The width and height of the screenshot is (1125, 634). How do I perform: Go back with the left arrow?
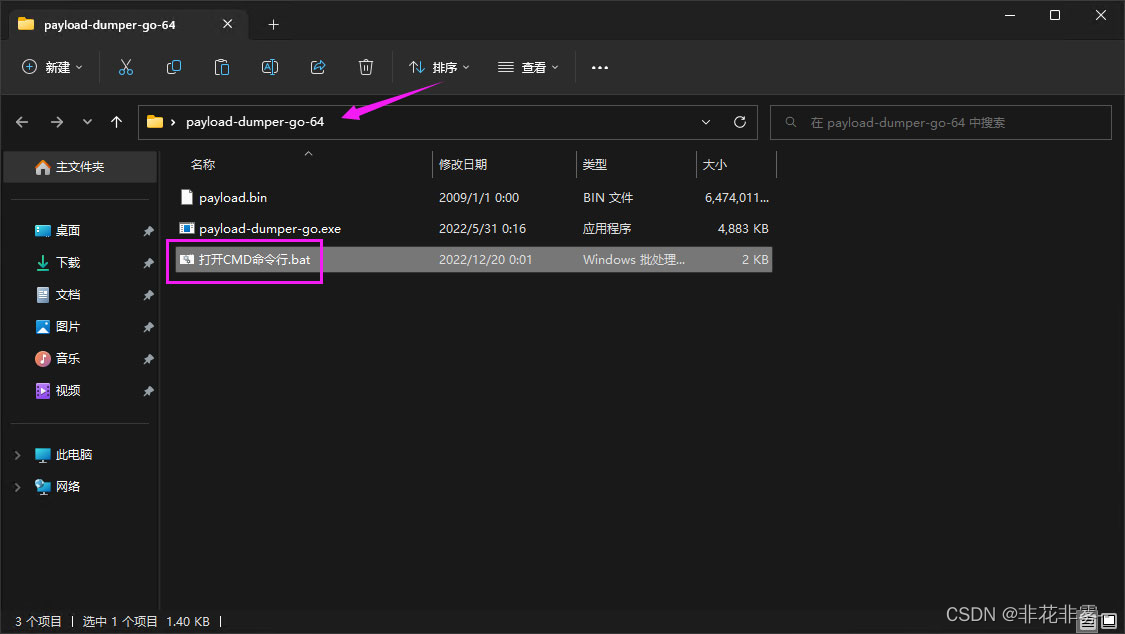coord(22,122)
